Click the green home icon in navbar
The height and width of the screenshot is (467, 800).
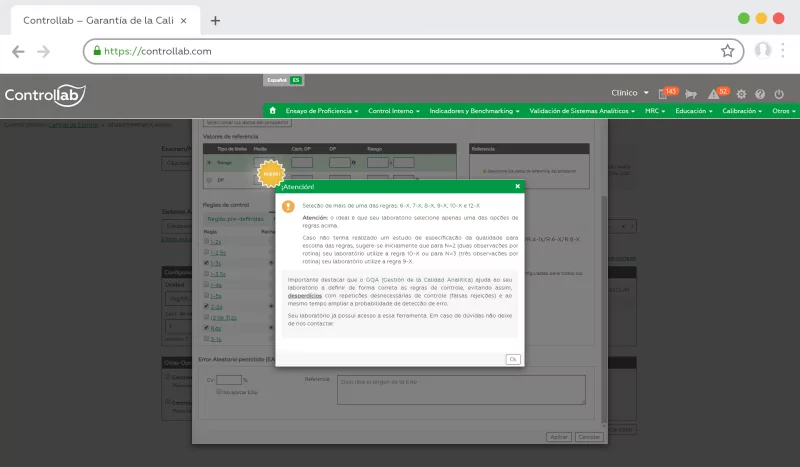[272, 111]
